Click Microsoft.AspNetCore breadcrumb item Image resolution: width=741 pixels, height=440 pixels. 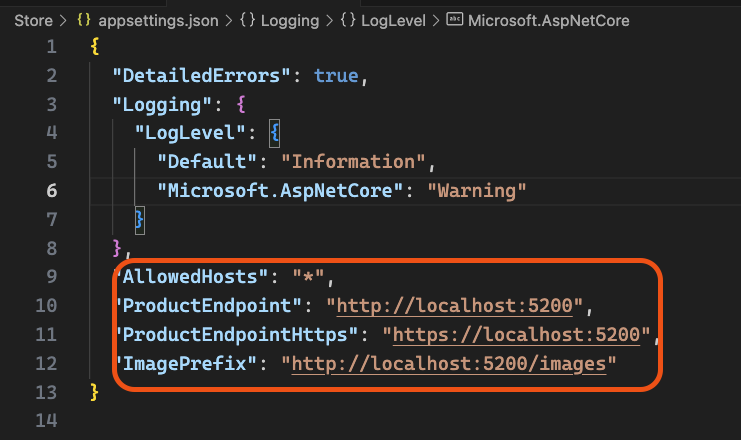coord(549,21)
